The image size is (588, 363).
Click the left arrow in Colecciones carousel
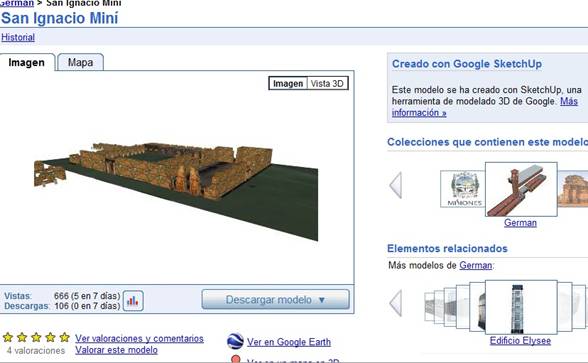396,185
